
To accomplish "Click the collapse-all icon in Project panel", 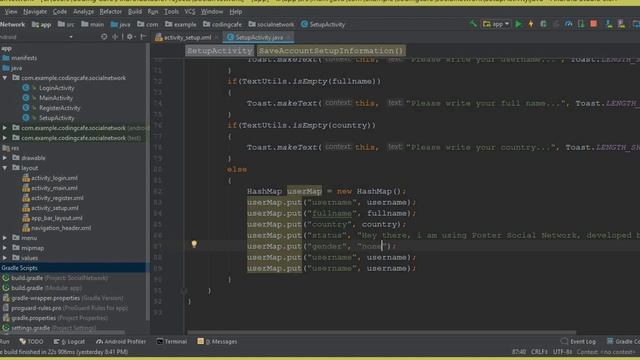I will click(x=115, y=37).
